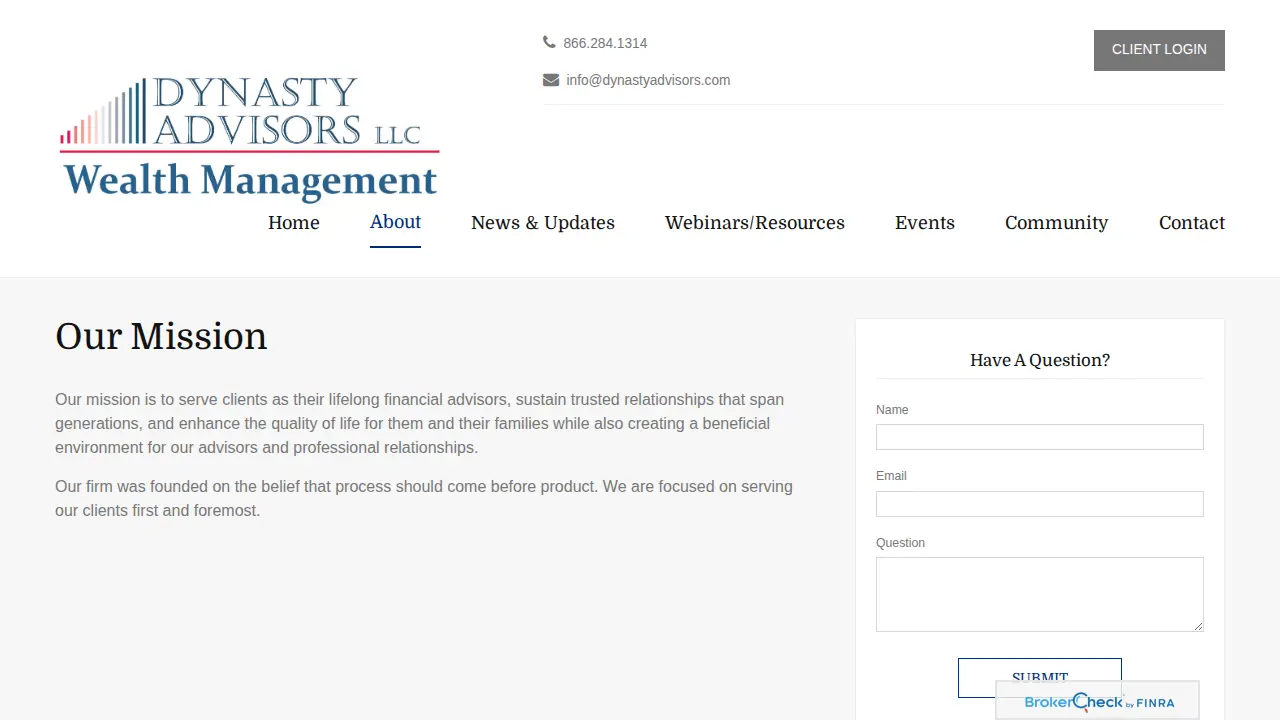
Task: Call the phone number 866.284.1314
Action: pyautogui.click(x=605, y=43)
